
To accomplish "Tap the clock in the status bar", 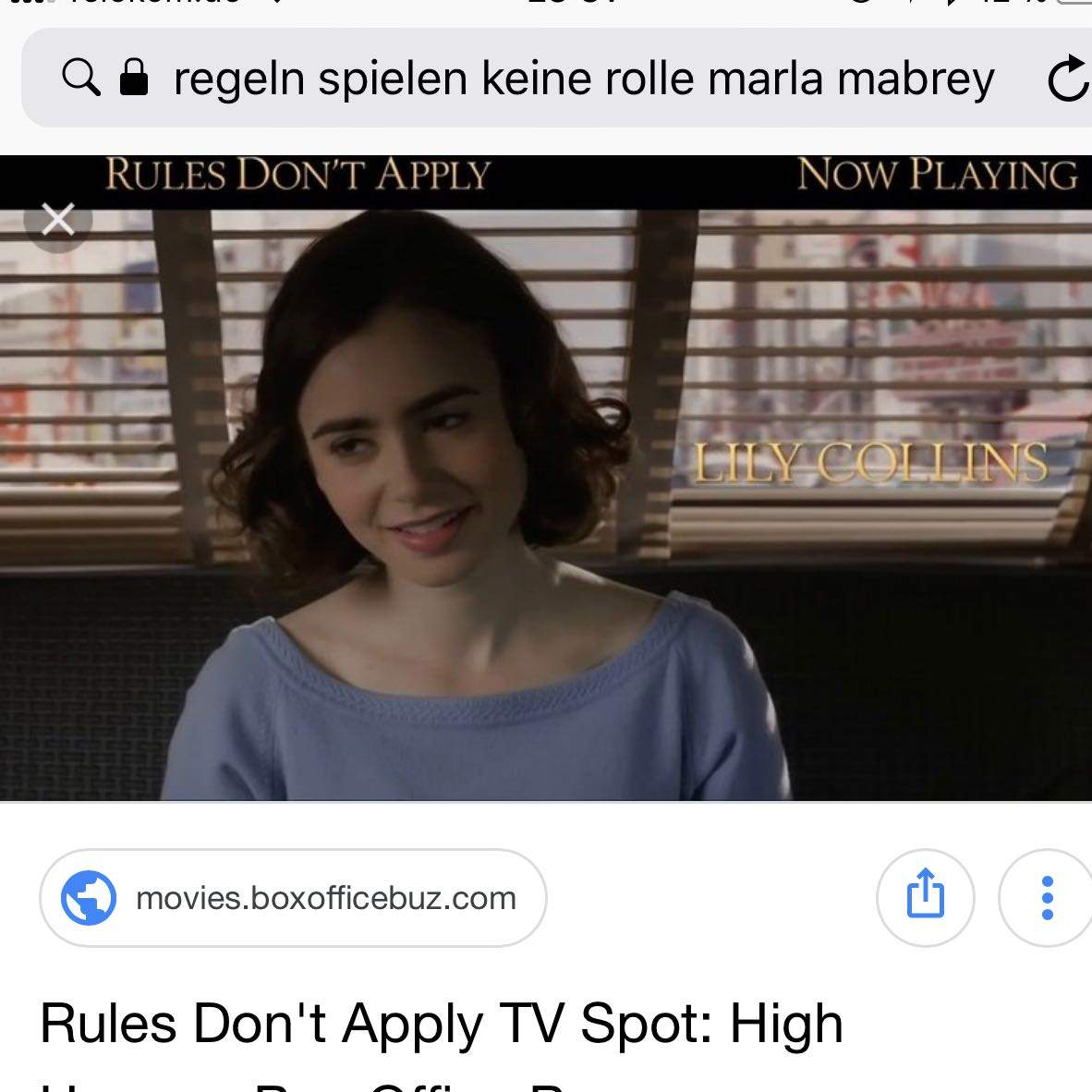I will pyautogui.click(x=573, y=2).
